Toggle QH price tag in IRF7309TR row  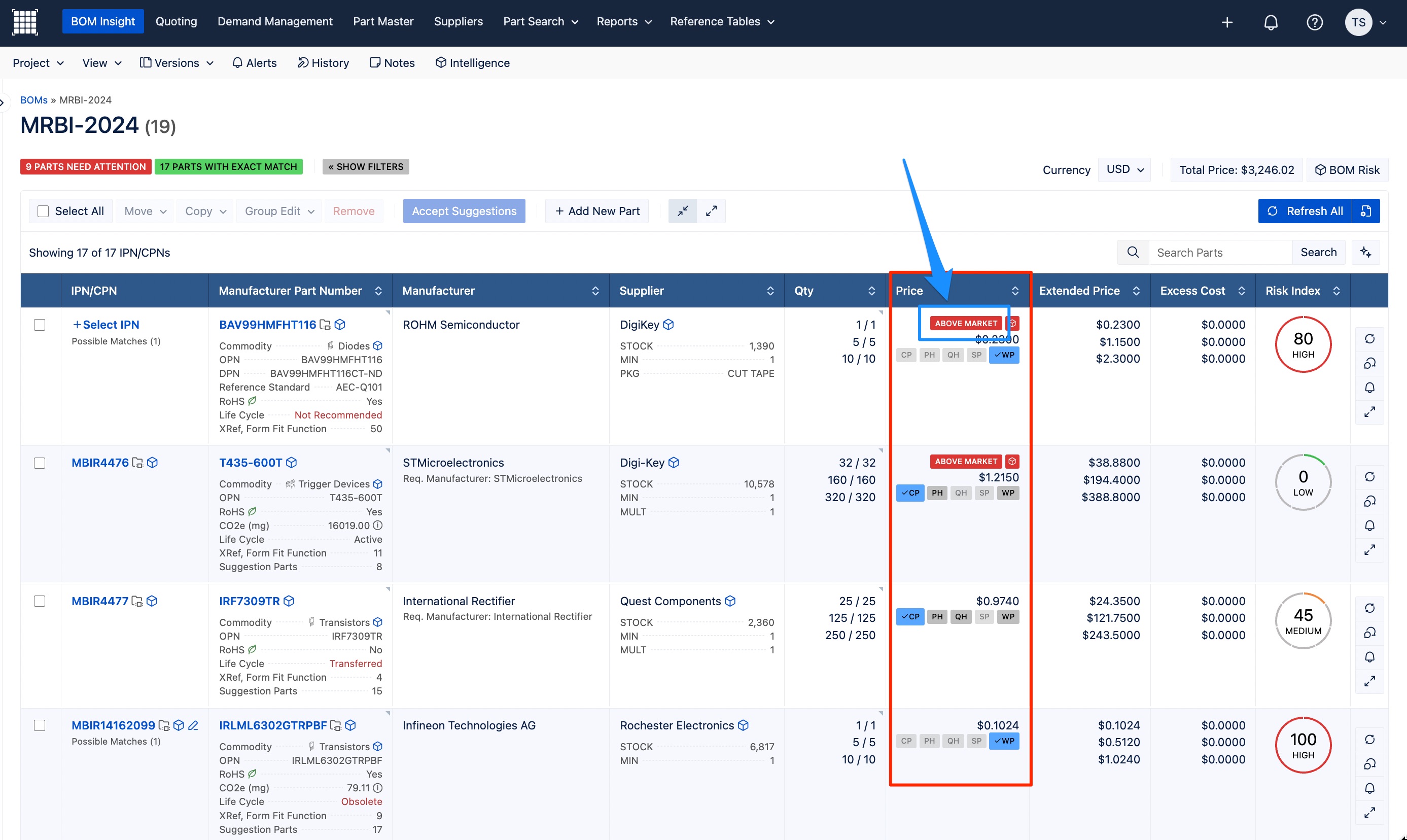tap(961, 617)
